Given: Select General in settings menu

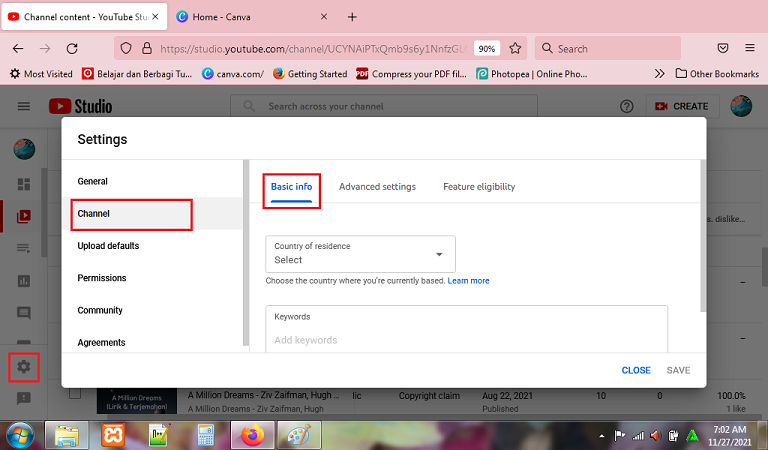Looking at the screenshot, I should 153,181.
